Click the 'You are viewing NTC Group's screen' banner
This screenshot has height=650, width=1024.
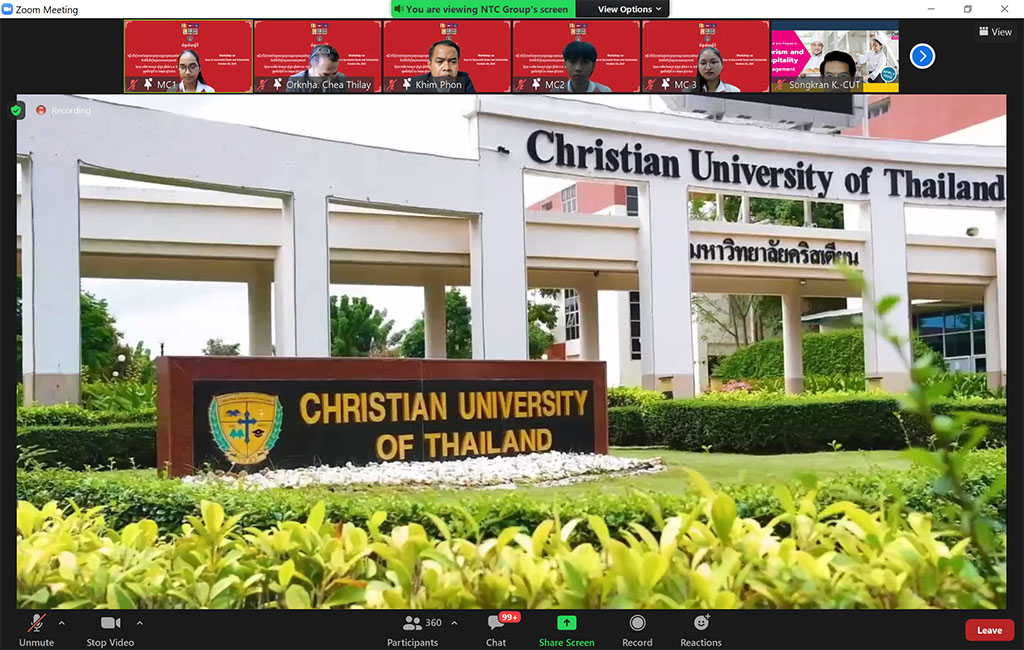[483, 9]
